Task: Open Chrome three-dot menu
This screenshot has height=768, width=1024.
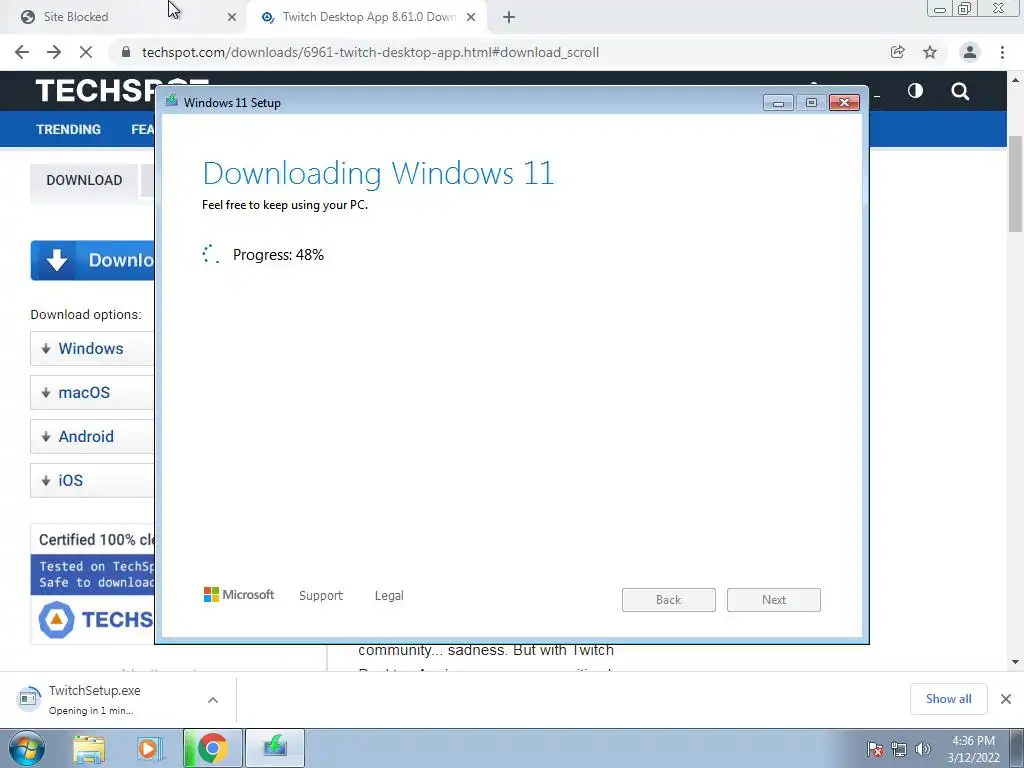Action: click(1002, 52)
